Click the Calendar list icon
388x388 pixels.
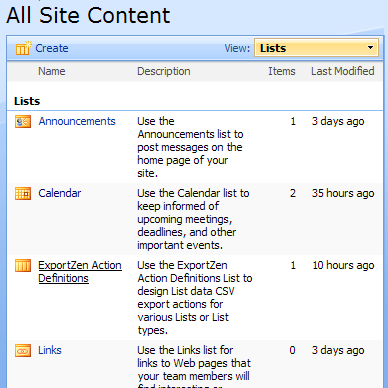point(23,194)
